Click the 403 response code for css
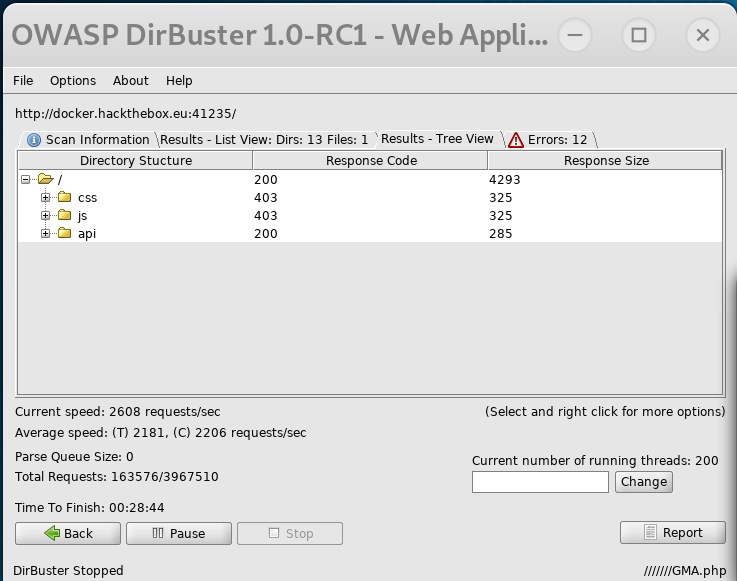Screen dimensions: 737x581 (x=266, y=197)
